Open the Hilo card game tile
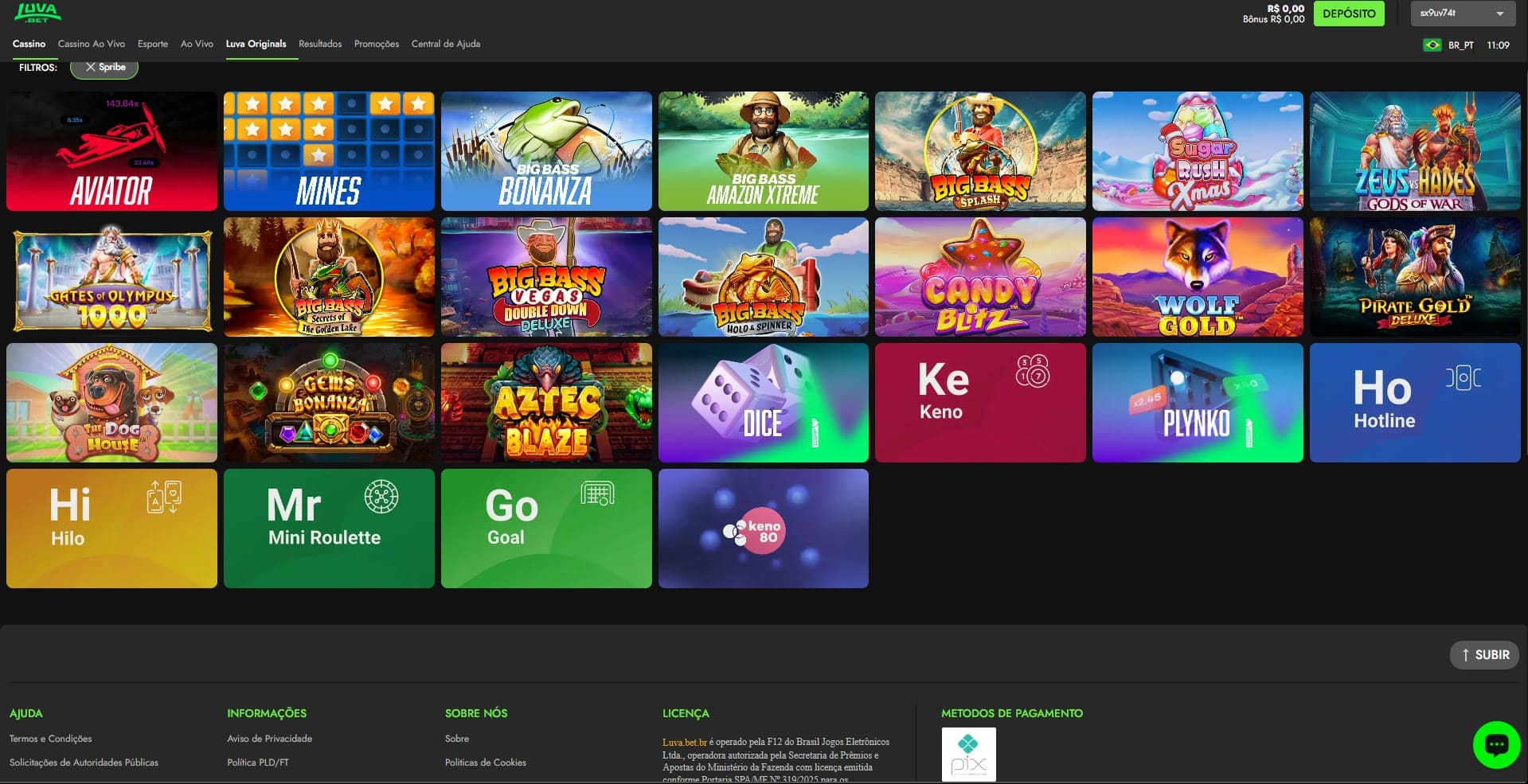Screen dimensions: 1528x784 coord(111,529)
